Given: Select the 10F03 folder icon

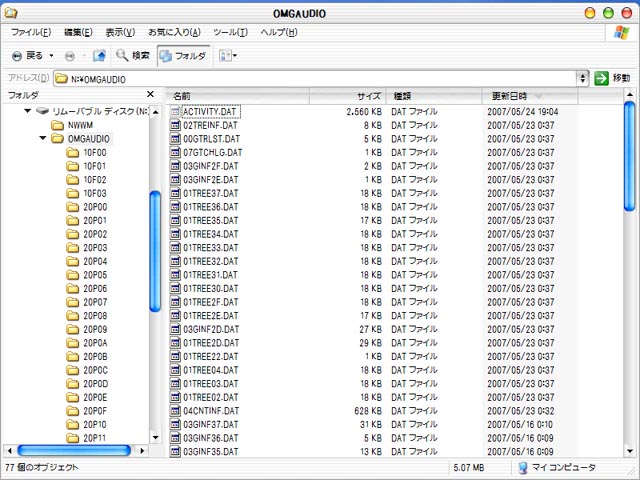Looking at the screenshot, I should coord(72,193).
